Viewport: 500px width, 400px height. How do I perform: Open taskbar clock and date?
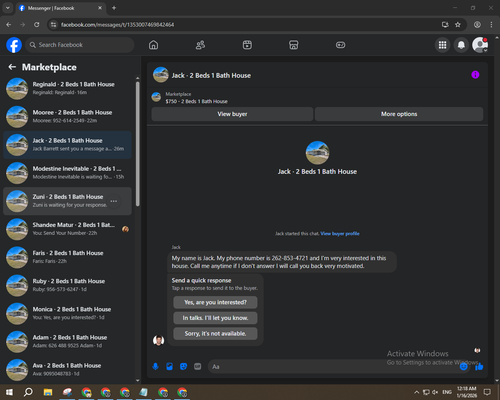coord(467,392)
